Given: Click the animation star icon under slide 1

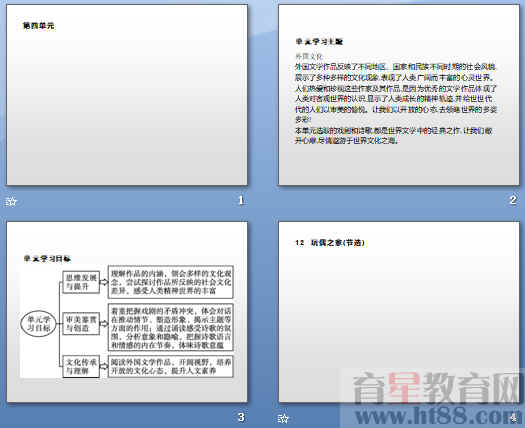Looking at the screenshot, I should [x=11, y=201].
